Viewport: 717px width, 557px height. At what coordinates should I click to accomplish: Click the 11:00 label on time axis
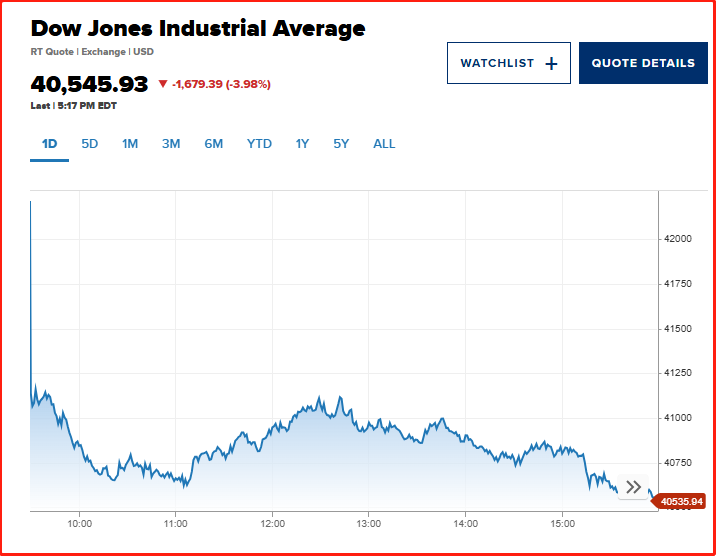point(176,523)
